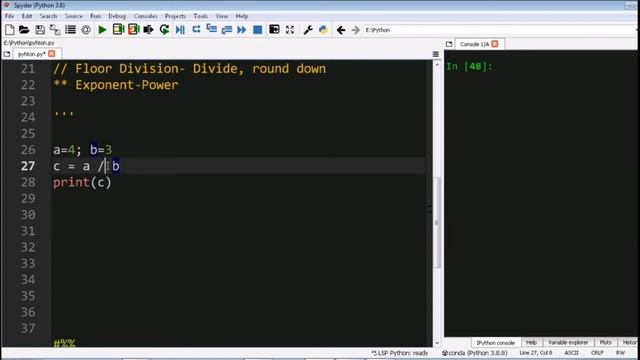Click the editor scroll up arrow
The width and height of the screenshot is (640, 360).
437,64
